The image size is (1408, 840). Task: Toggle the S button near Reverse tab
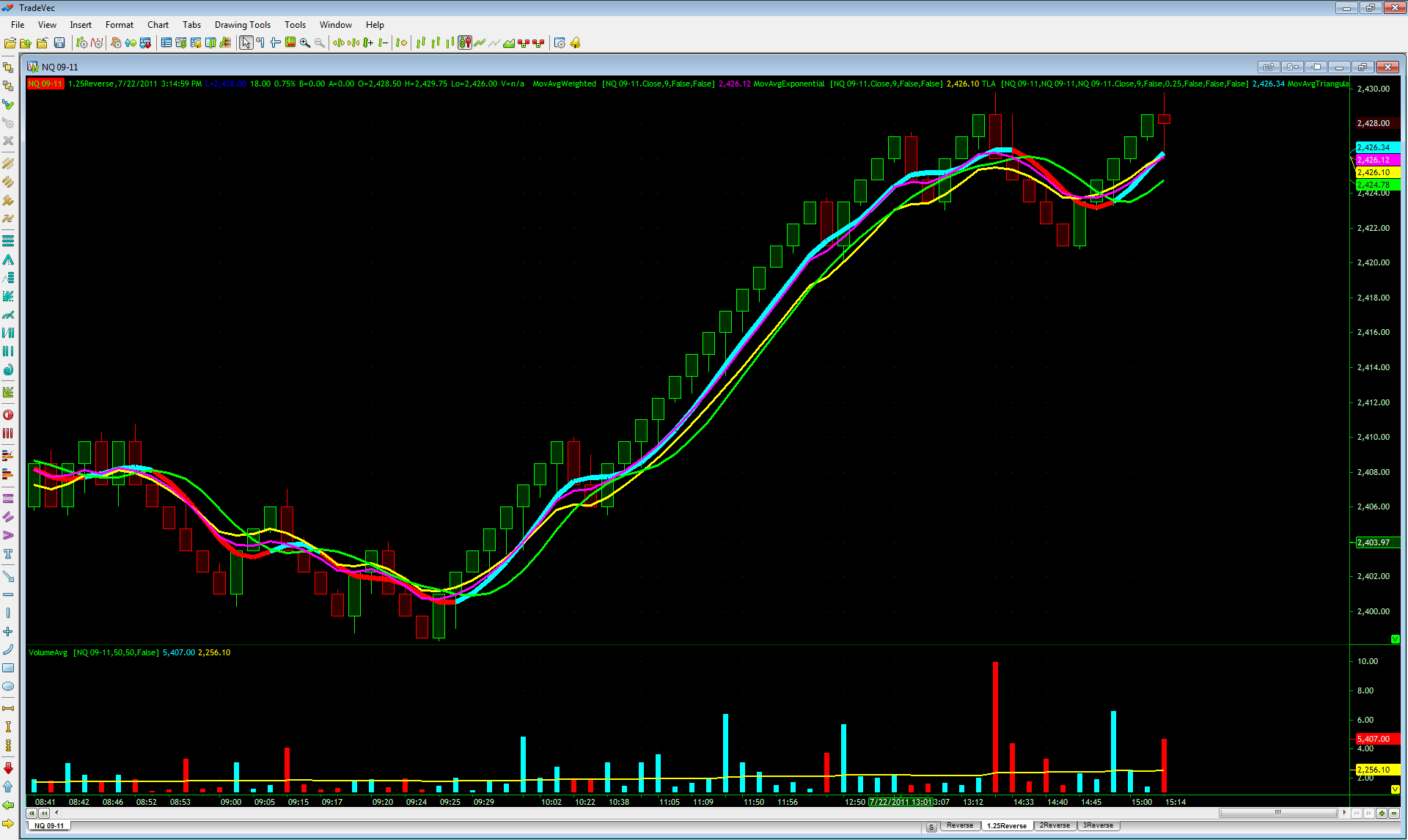click(x=931, y=827)
